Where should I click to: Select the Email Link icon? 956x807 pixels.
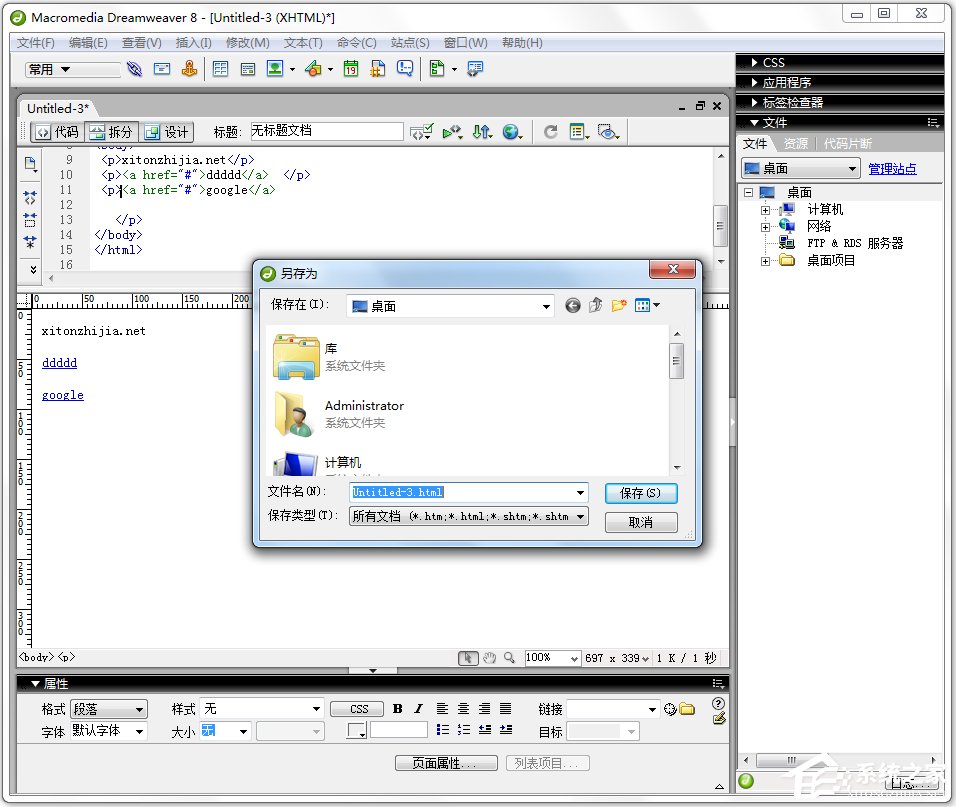[x=163, y=68]
